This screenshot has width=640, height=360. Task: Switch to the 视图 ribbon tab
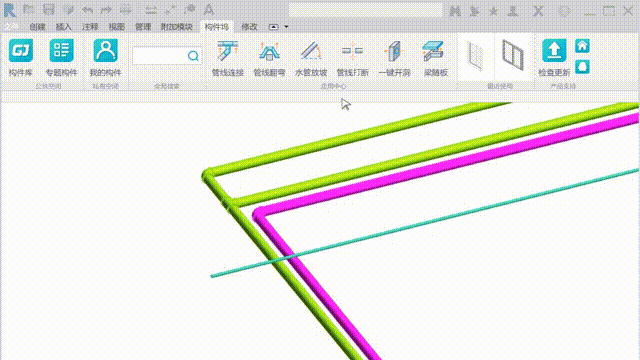(x=116, y=27)
